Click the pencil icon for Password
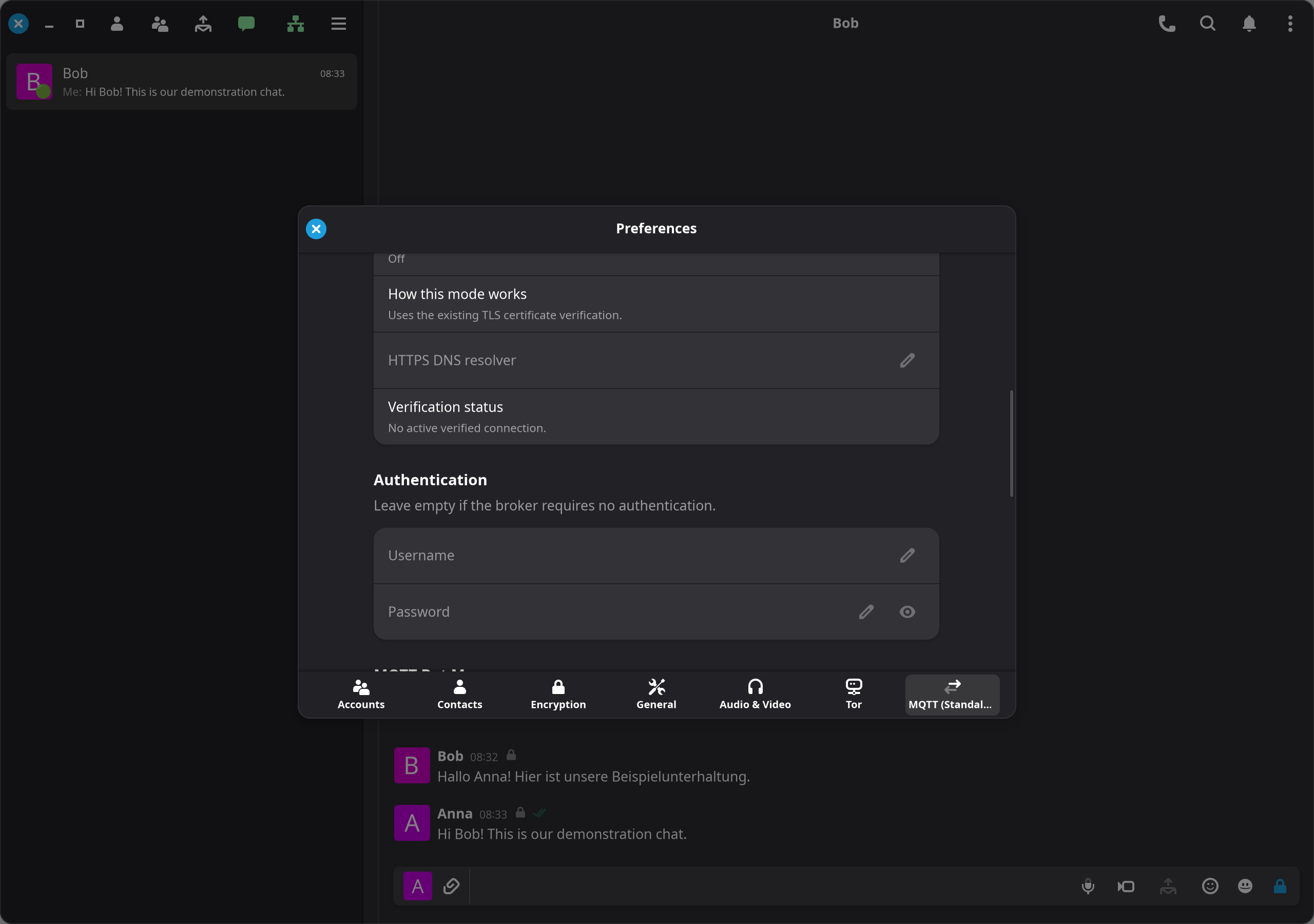This screenshot has width=1314, height=924. tap(866, 612)
